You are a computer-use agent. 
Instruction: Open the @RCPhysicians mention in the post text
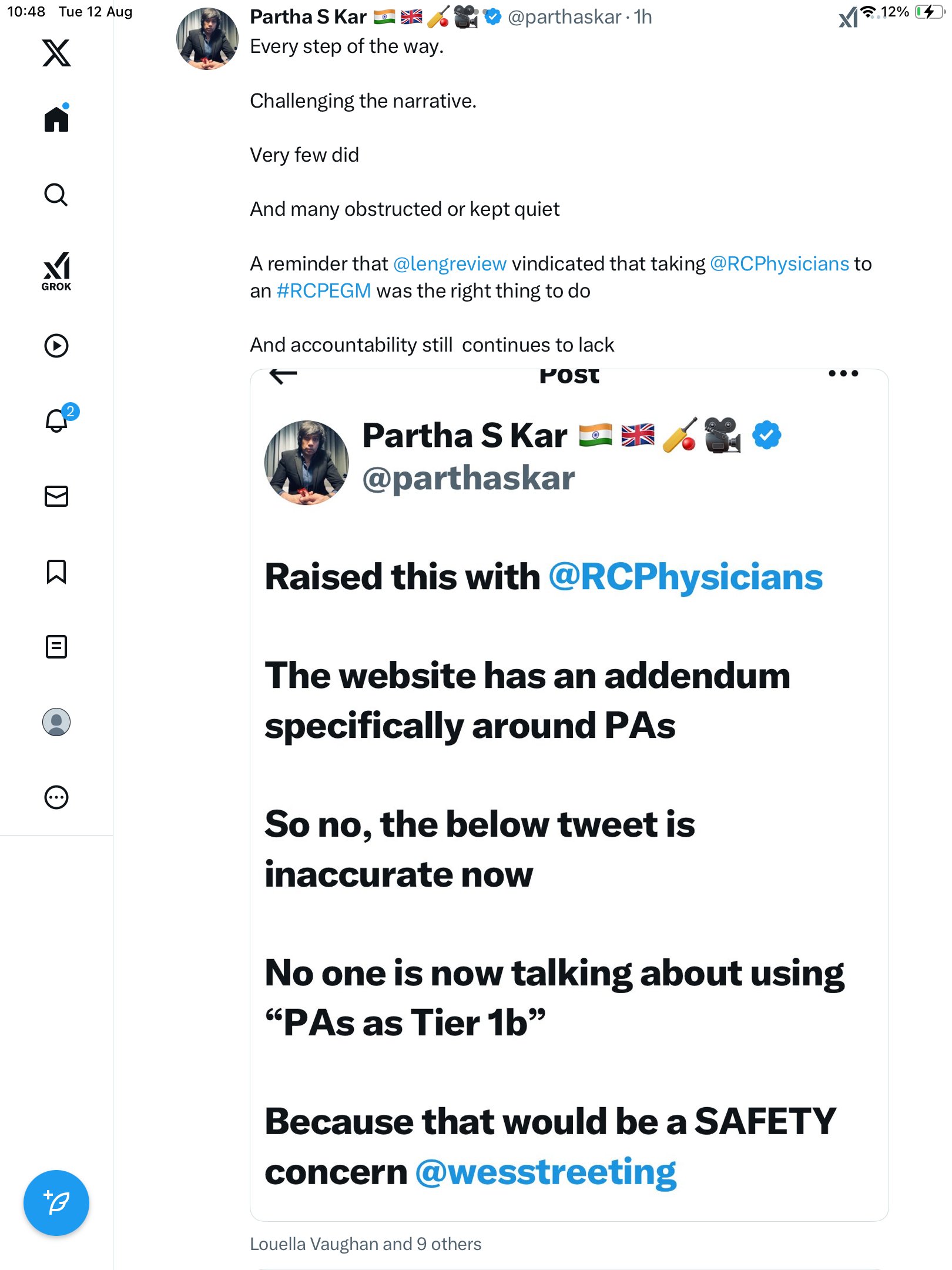(779, 264)
